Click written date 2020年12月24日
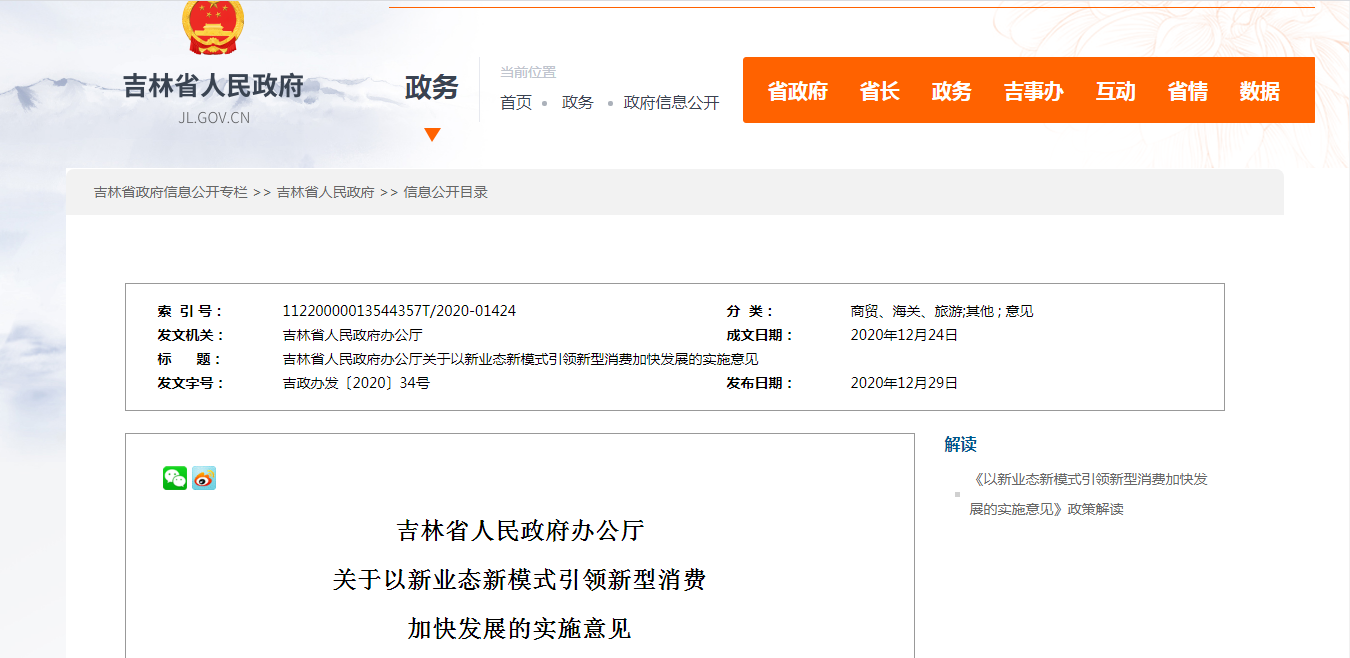The height and width of the screenshot is (658, 1350). coord(904,335)
